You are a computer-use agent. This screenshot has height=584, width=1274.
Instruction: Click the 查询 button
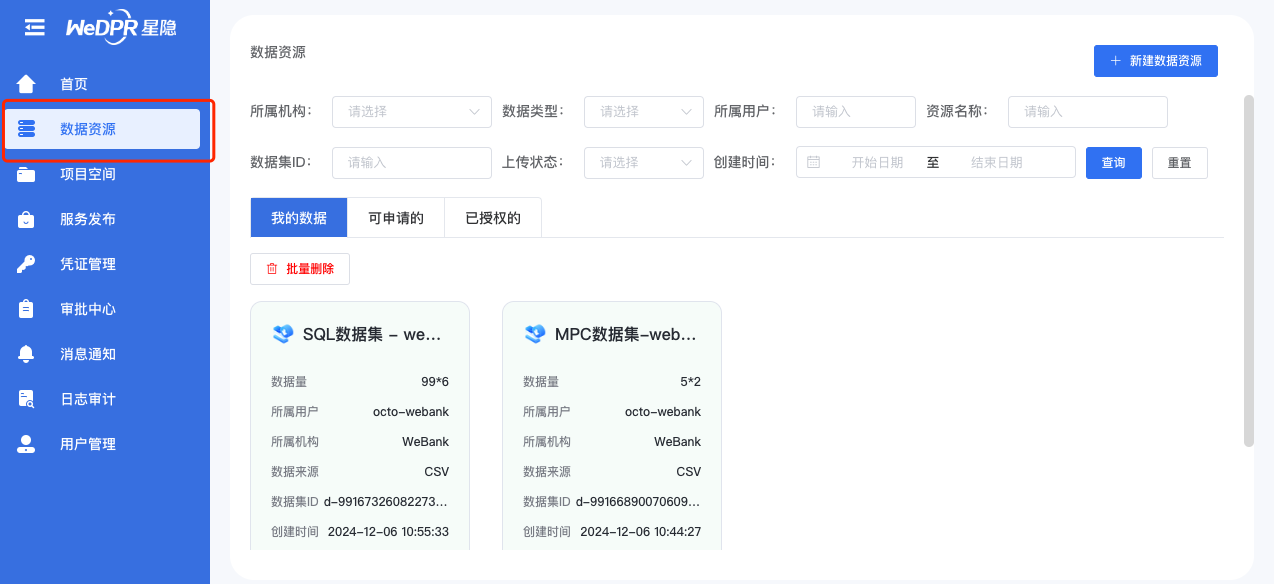pos(1114,163)
